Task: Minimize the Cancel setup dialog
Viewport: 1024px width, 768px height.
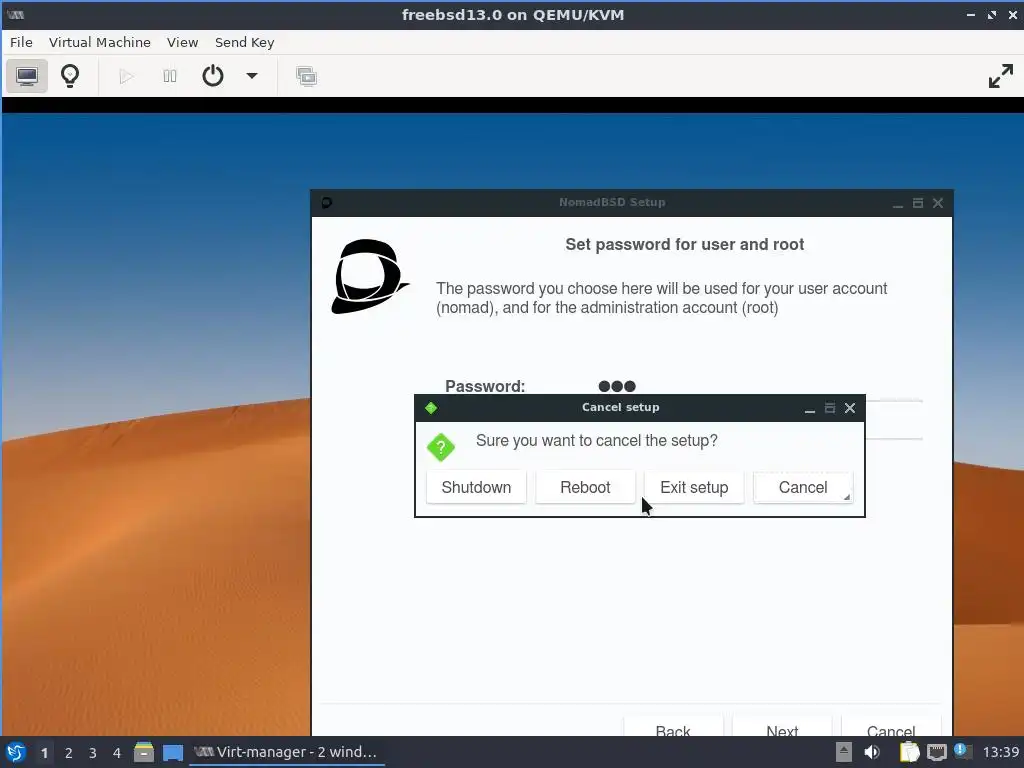Action: [810, 408]
